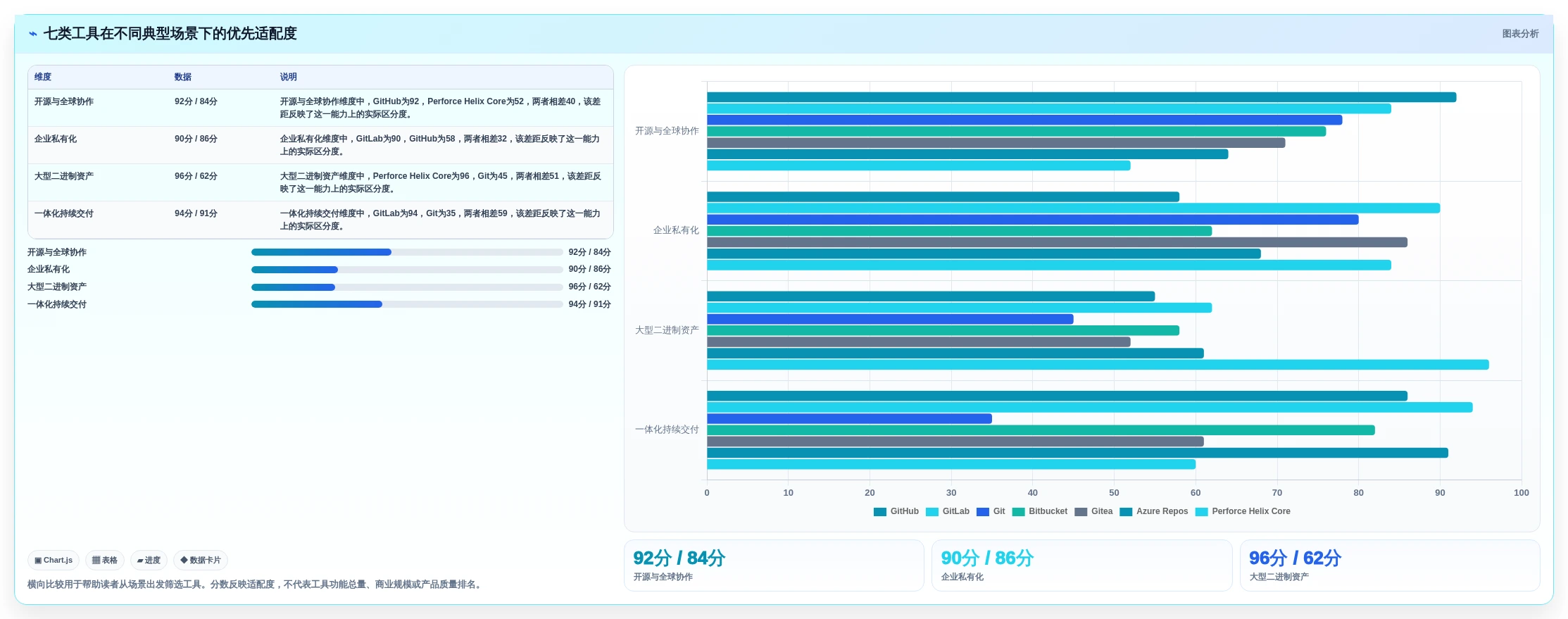Viewport: 1568px width, 619px height.
Task: Select the 一体化持续交付 table row name
Action: click(x=64, y=213)
